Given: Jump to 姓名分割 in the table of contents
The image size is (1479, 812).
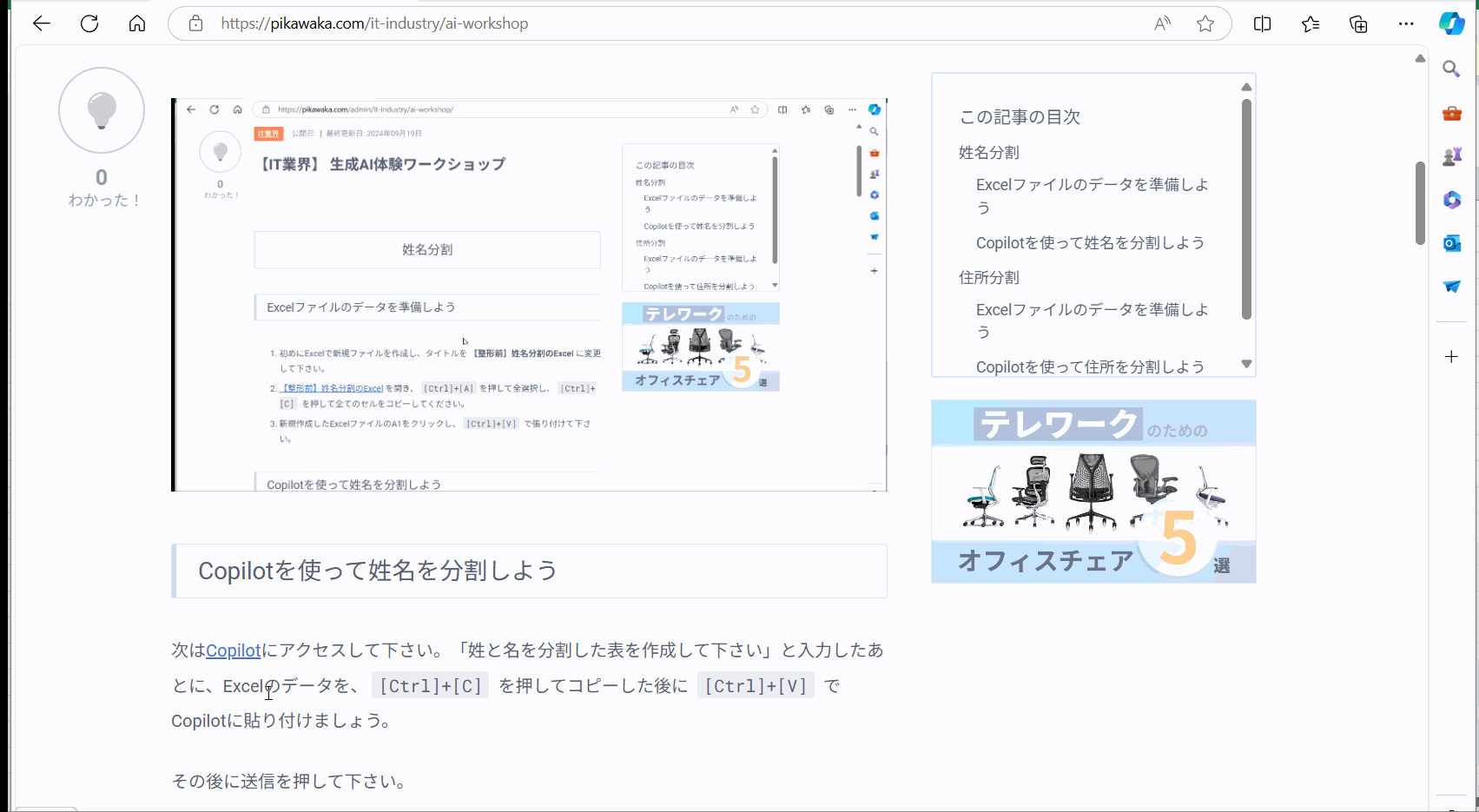Looking at the screenshot, I should (x=989, y=152).
